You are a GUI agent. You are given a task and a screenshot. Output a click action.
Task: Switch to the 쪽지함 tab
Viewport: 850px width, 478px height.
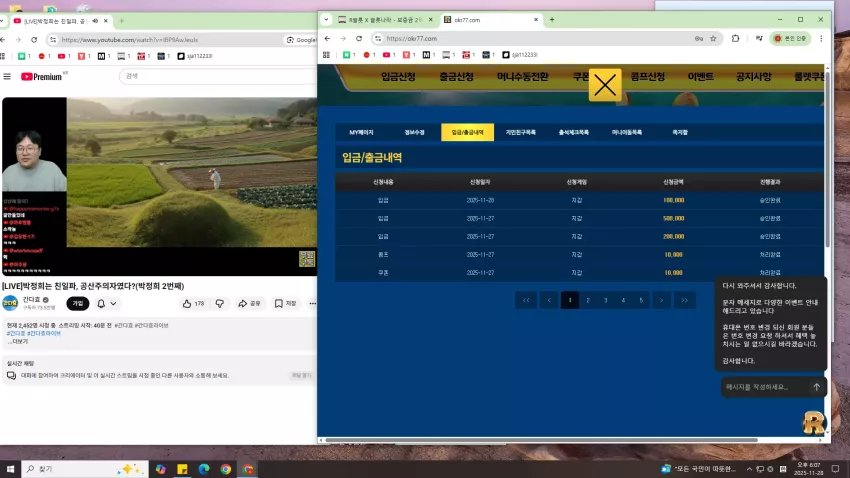[x=680, y=132]
